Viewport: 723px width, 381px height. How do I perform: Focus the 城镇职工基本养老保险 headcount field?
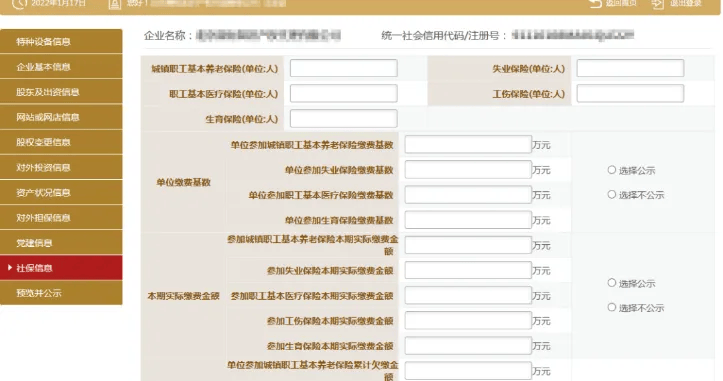coord(344,68)
